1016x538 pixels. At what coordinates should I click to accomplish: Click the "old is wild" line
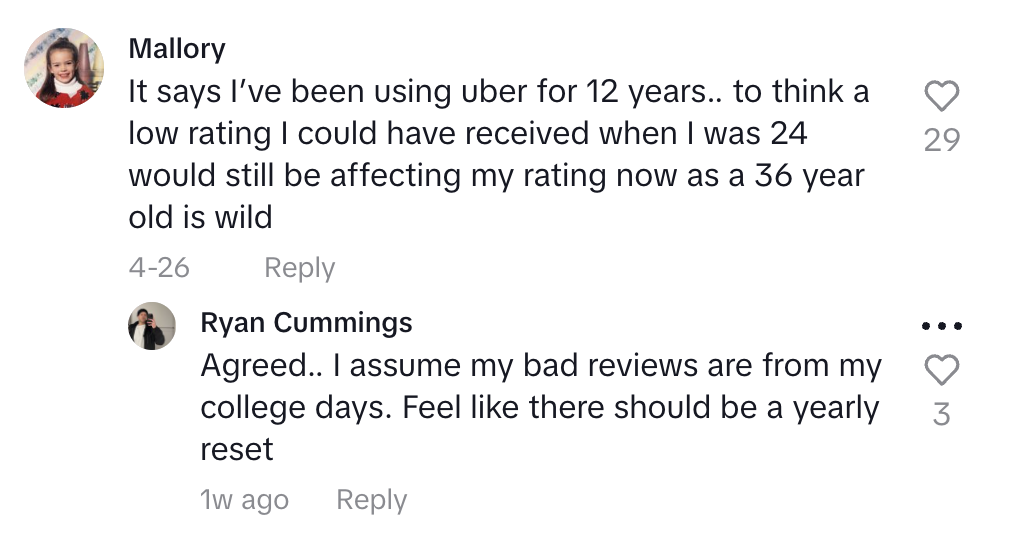tap(200, 217)
